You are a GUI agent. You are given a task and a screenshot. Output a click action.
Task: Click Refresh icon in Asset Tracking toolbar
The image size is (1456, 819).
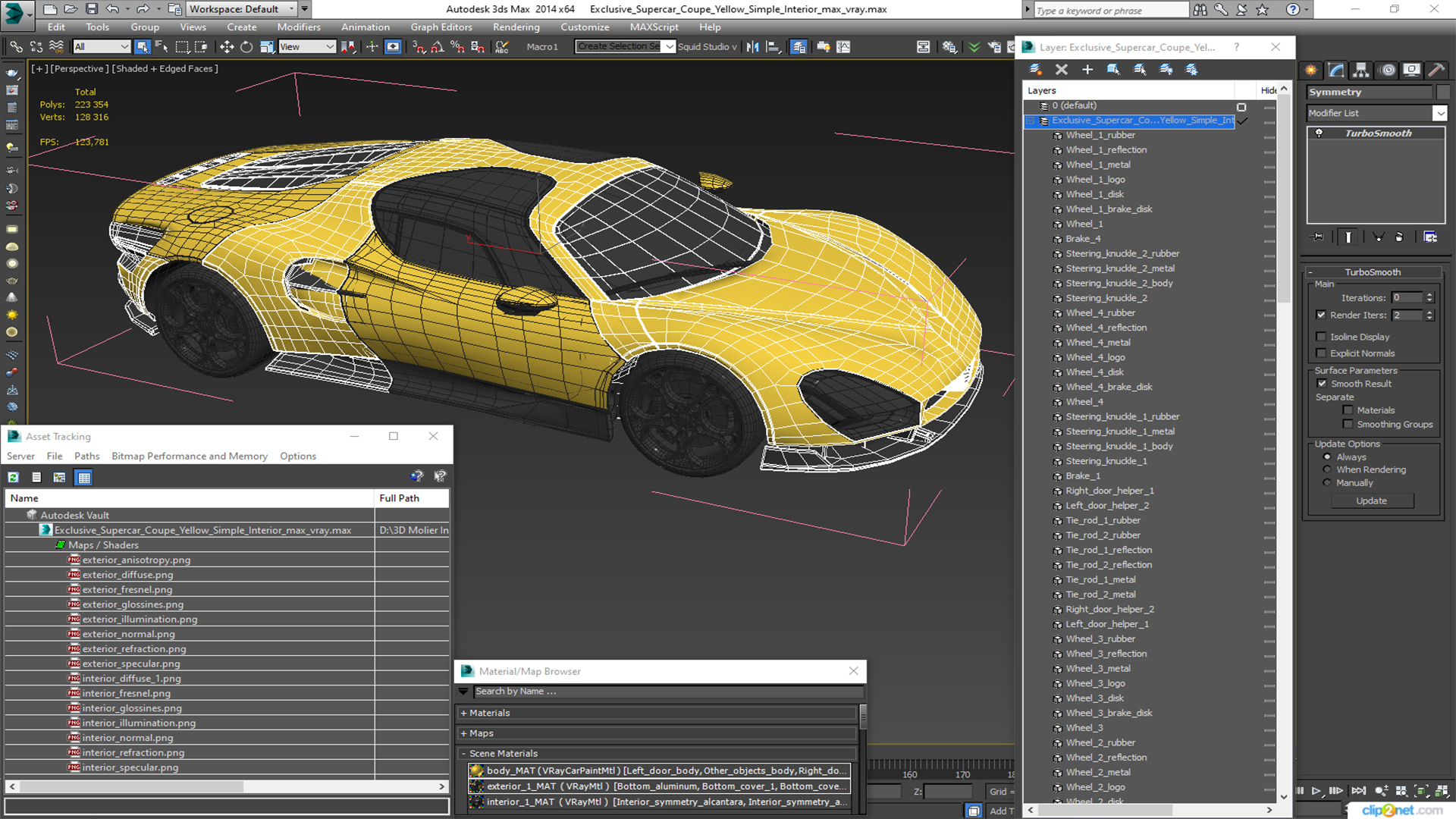coord(14,477)
